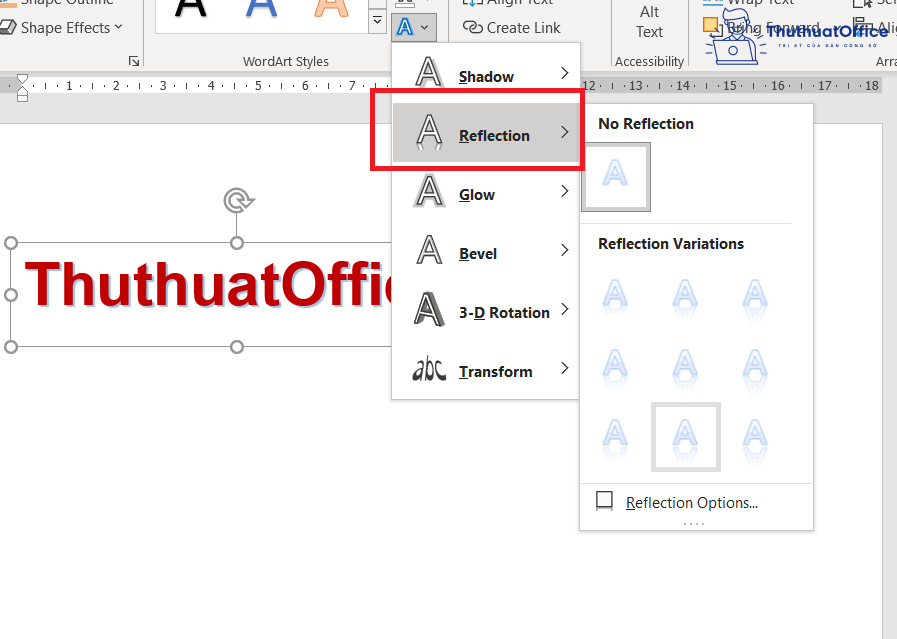Open the Shadow submenu
Screen dimensions: 897x639
pos(486,74)
